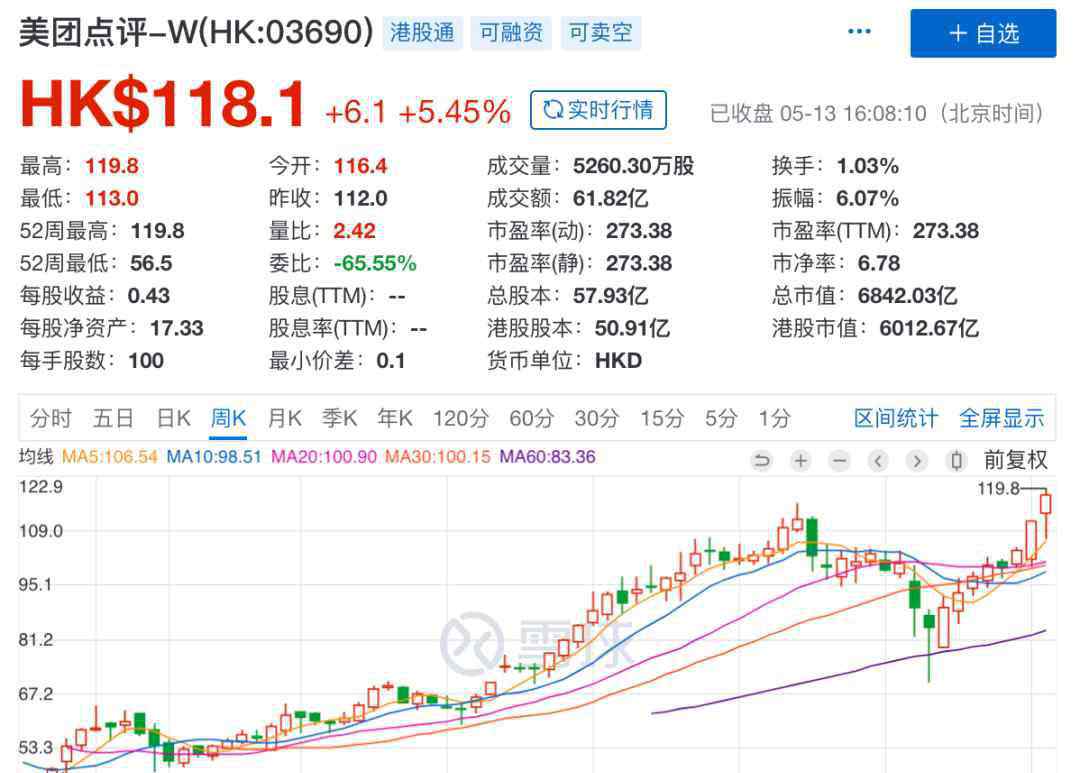Viewport: 1080px width, 773px height.
Task: Open 区间统计 range statistics
Action: click(896, 418)
